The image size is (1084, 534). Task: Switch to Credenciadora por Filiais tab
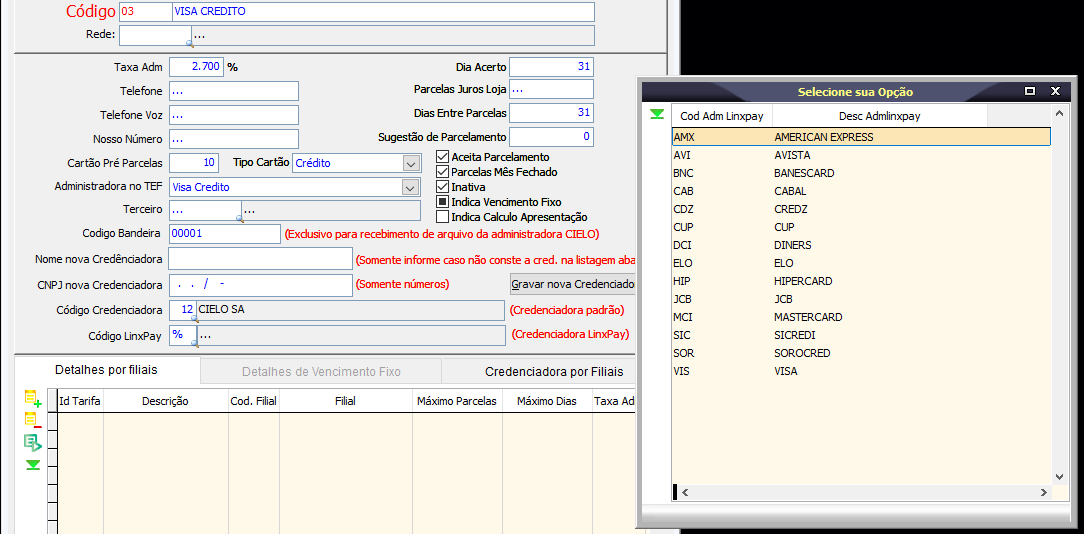click(539, 371)
